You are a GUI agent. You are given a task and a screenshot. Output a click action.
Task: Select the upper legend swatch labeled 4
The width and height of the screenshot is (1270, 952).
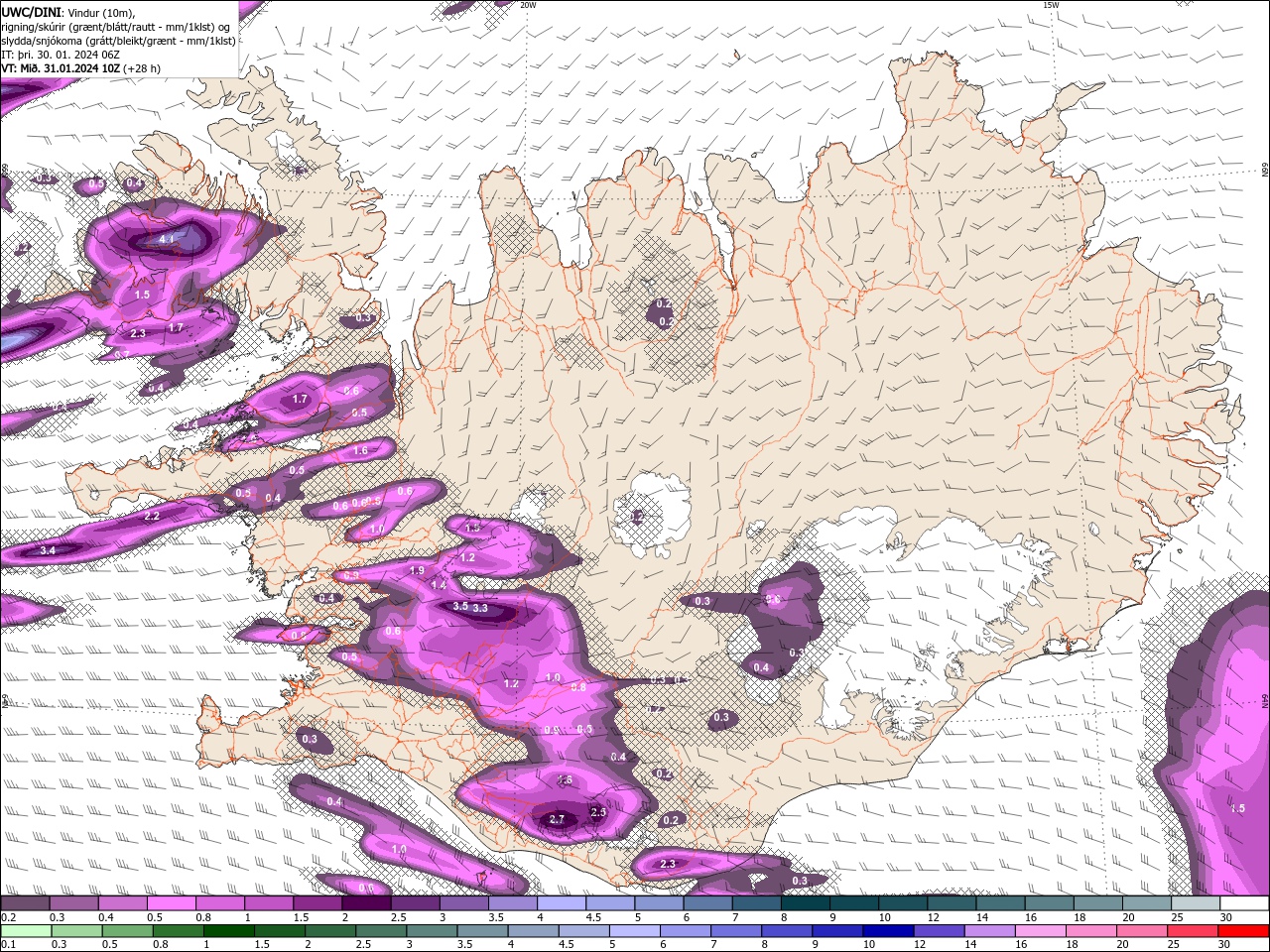click(x=562, y=903)
